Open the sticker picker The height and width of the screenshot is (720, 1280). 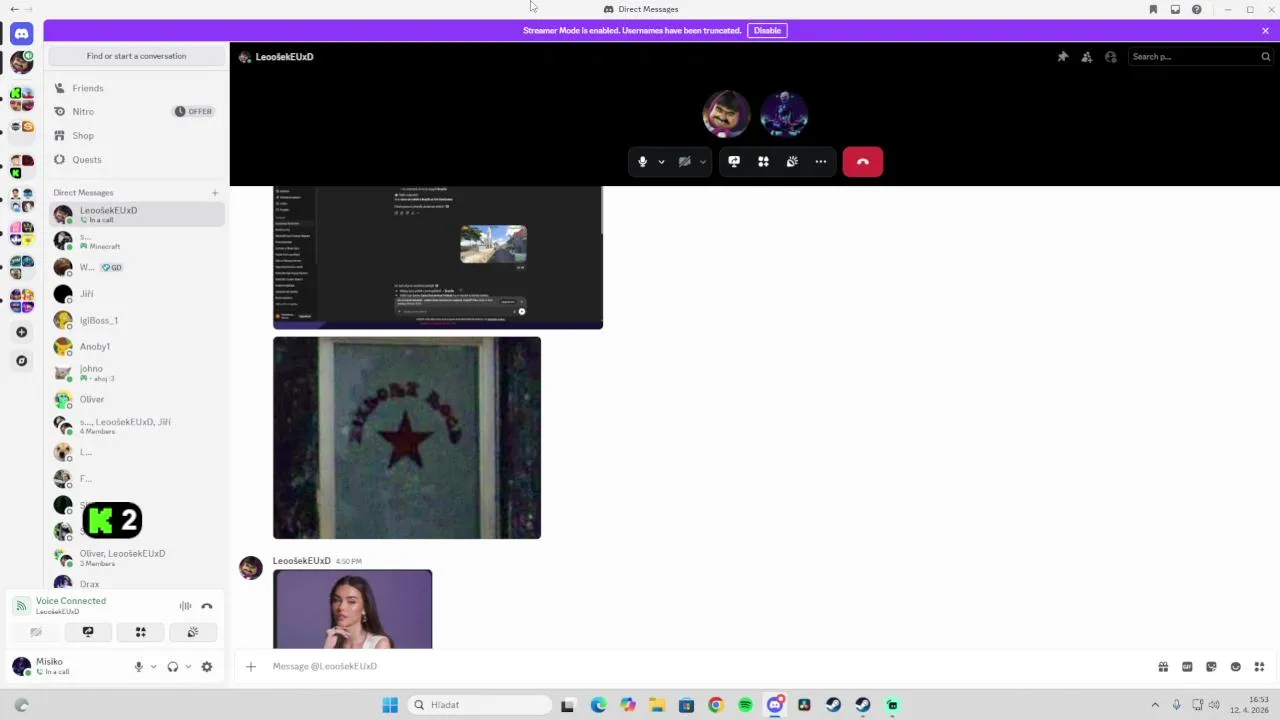(1211, 667)
